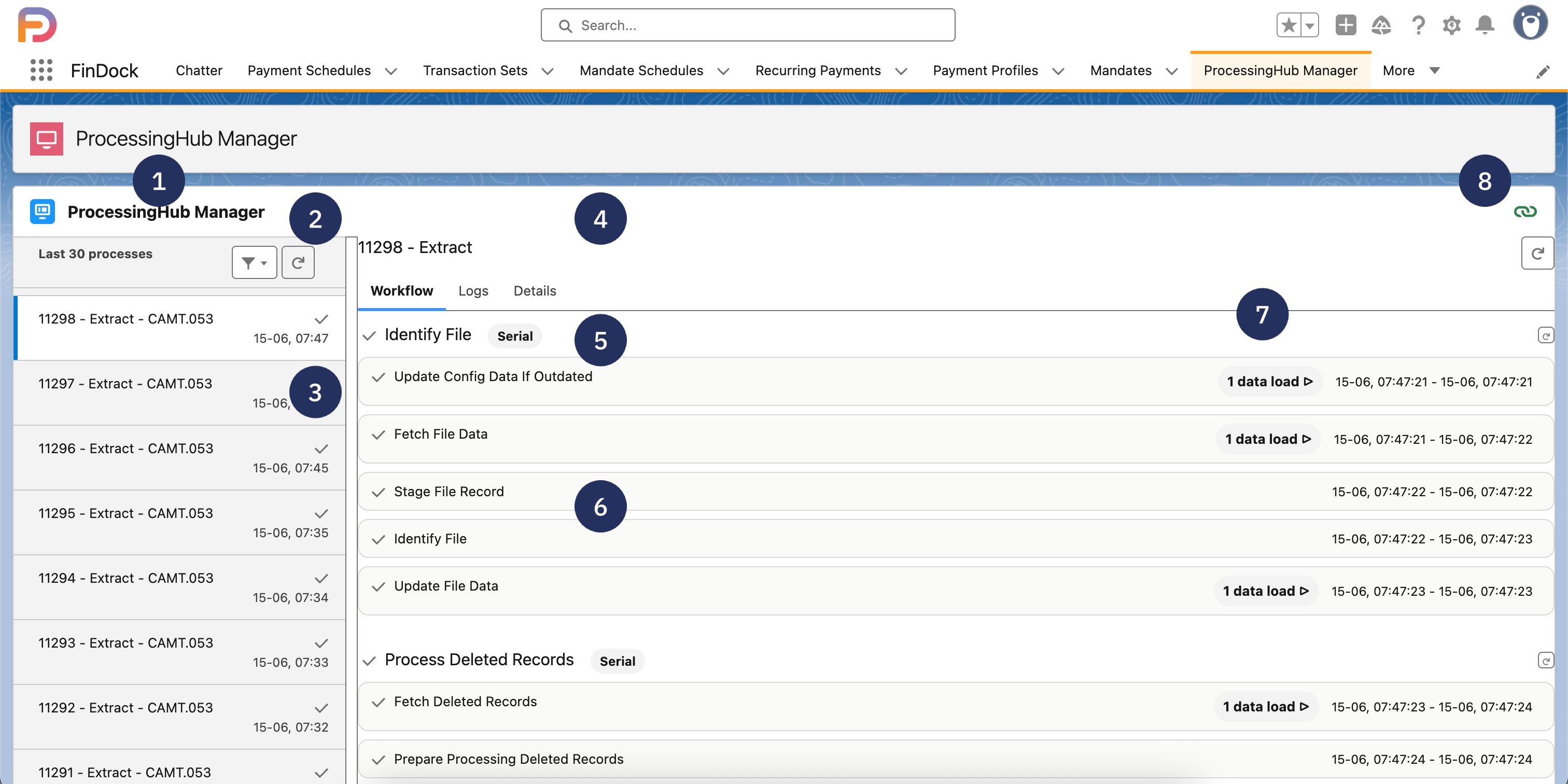
Task: Open the Mandate Schedules menu item
Action: 641,71
